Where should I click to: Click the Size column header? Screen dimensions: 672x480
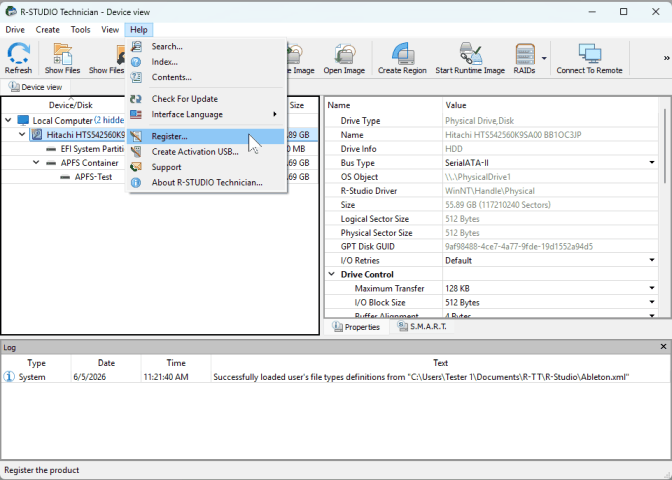297,105
